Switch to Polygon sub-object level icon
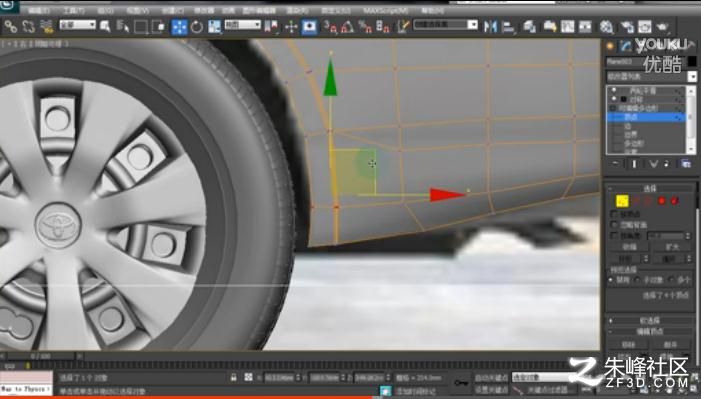 [662, 201]
